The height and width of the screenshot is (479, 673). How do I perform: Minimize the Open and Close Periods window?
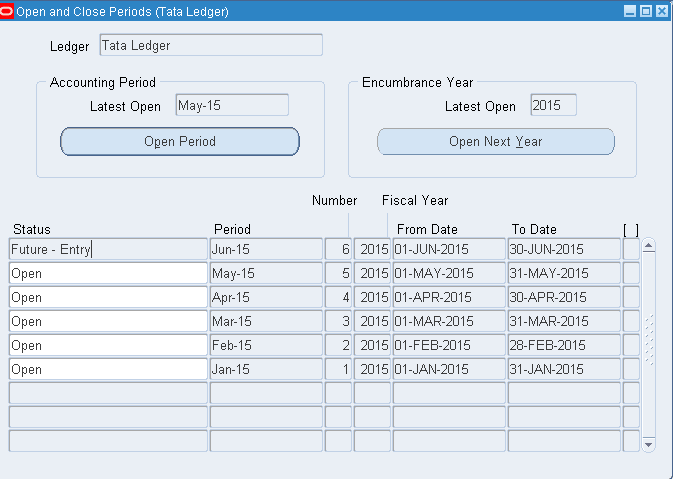point(630,12)
